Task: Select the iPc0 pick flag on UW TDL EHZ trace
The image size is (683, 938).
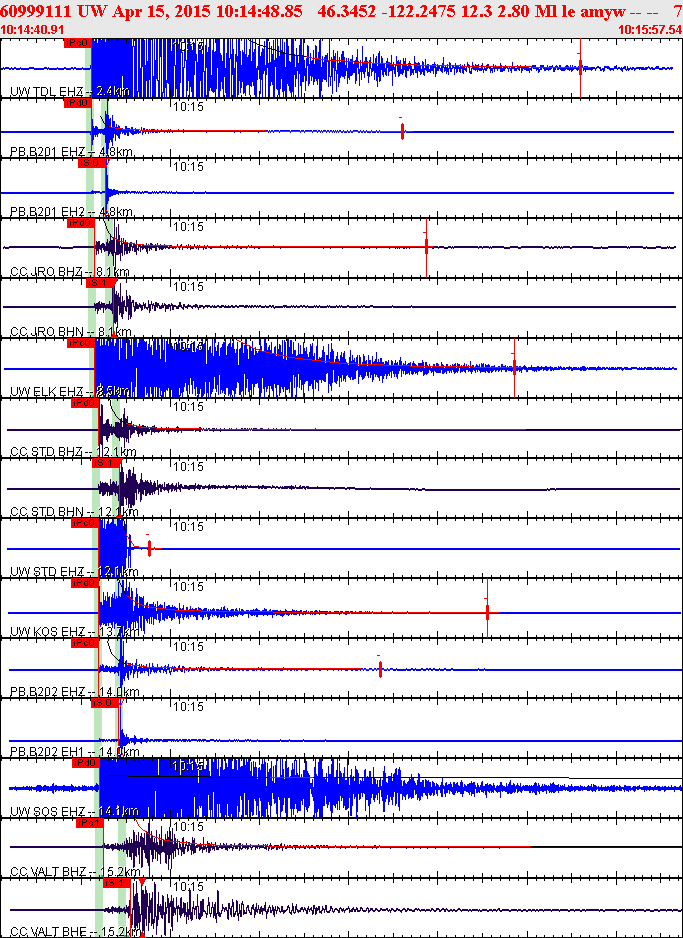Action: click(77, 42)
